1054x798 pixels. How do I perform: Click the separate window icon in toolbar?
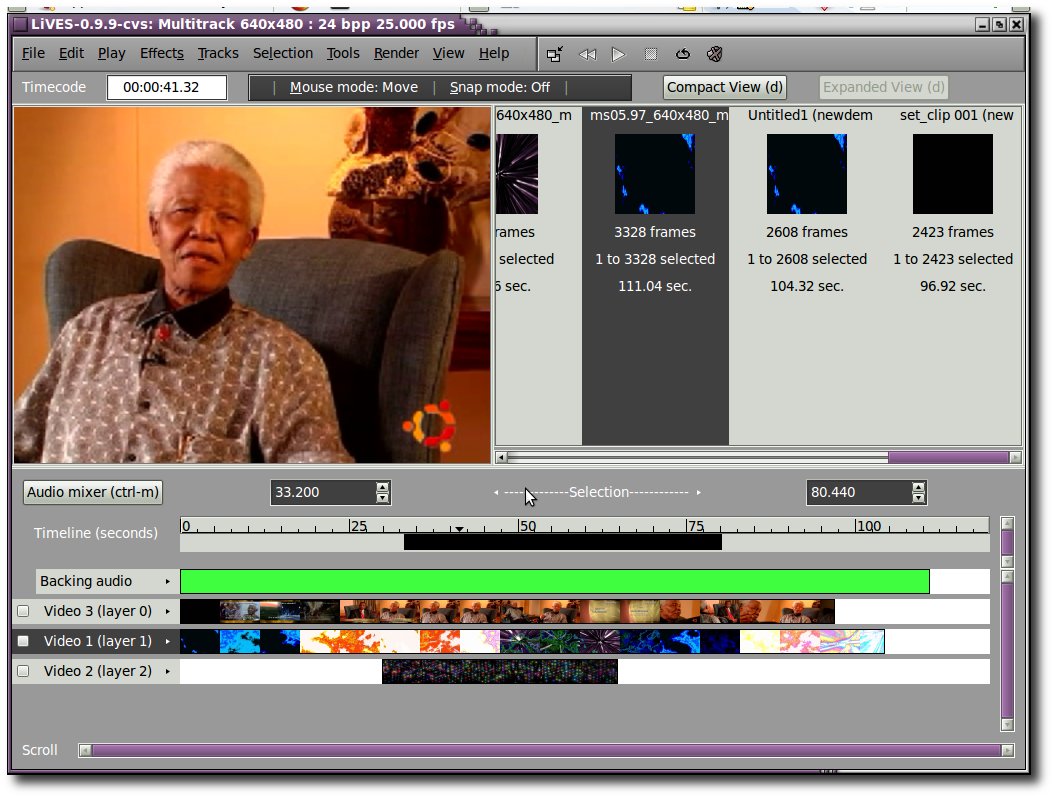coord(555,54)
